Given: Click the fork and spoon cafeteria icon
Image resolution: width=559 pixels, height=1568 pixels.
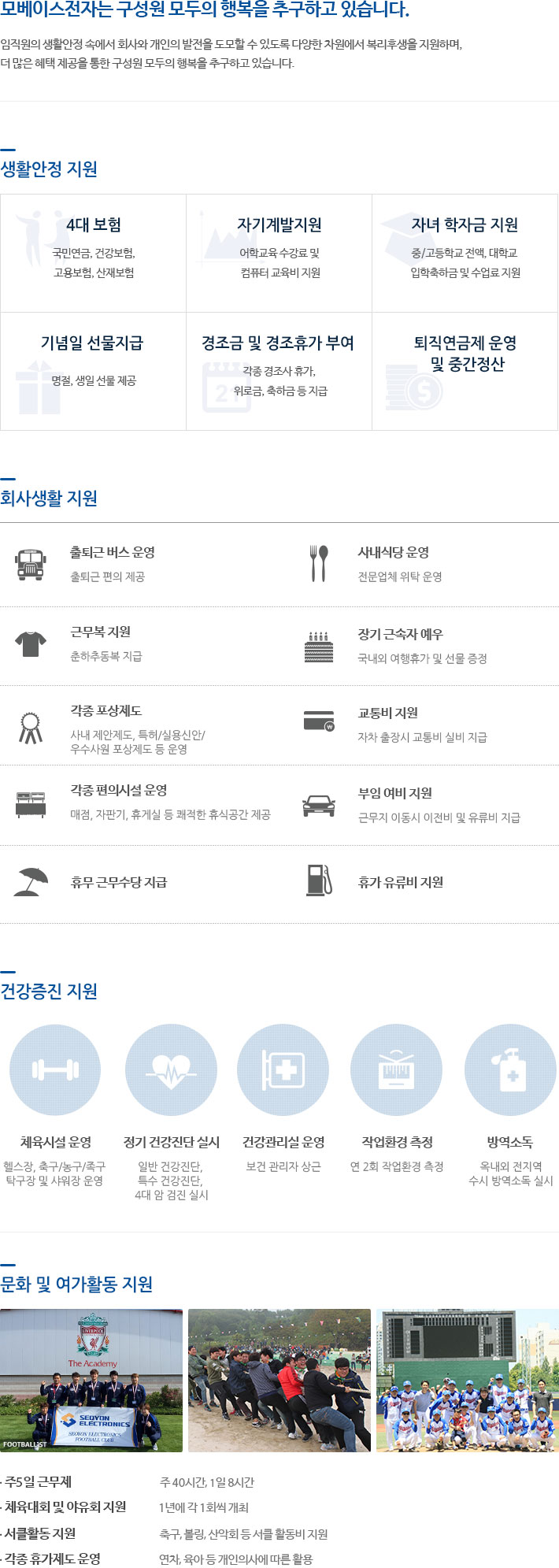Looking at the screenshot, I should pyautogui.click(x=319, y=564).
